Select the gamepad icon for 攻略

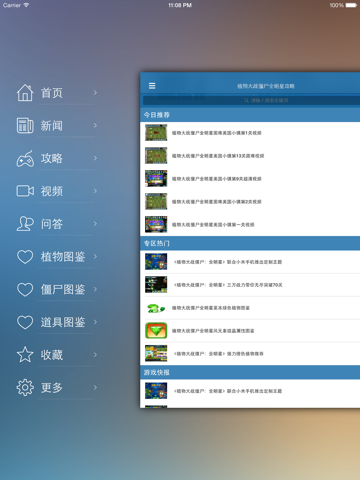[x=25, y=158]
